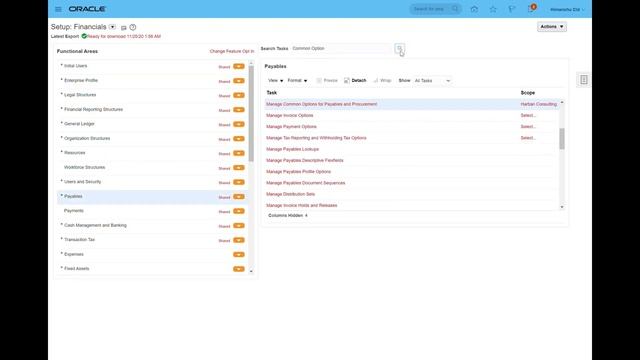Viewport: 640px width, 360px height.
Task: Open the View menu dropdown
Action: point(276,80)
